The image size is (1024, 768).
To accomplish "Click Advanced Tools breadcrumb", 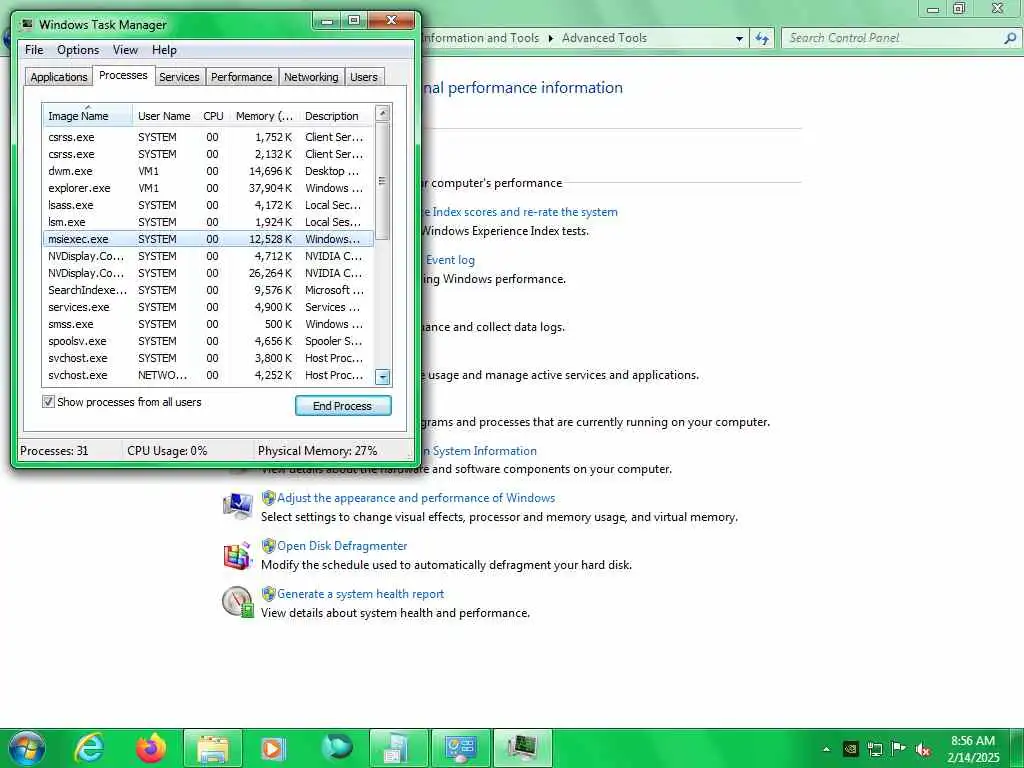I will (604, 38).
